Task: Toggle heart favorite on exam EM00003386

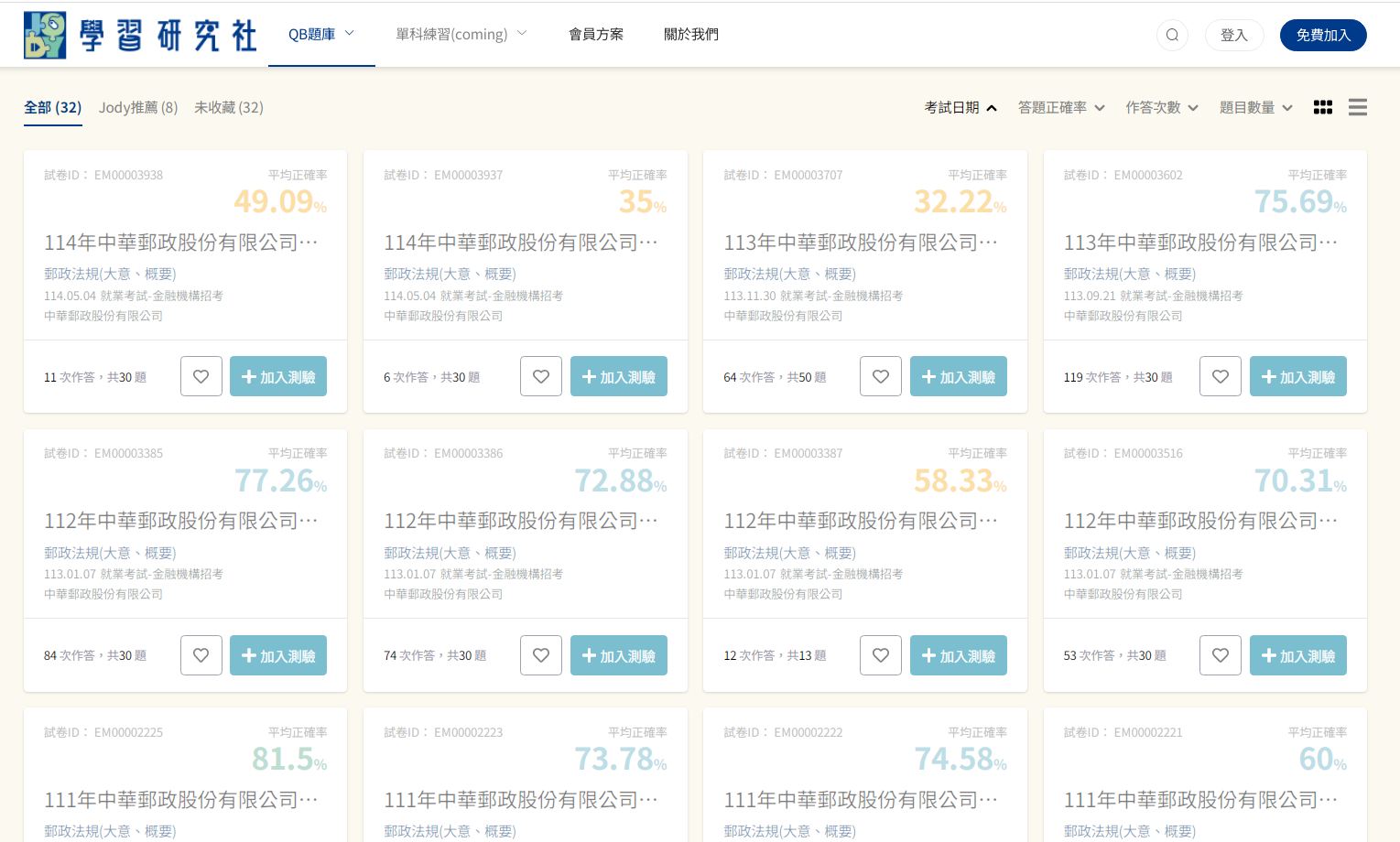Action: pyautogui.click(x=541, y=655)
